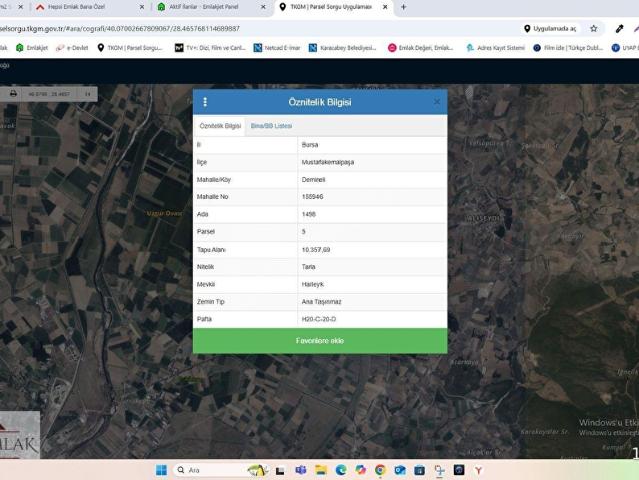Click the Favorilere ekle button
The width and height of the screenshot is (639, 480).
click(320, 340)
